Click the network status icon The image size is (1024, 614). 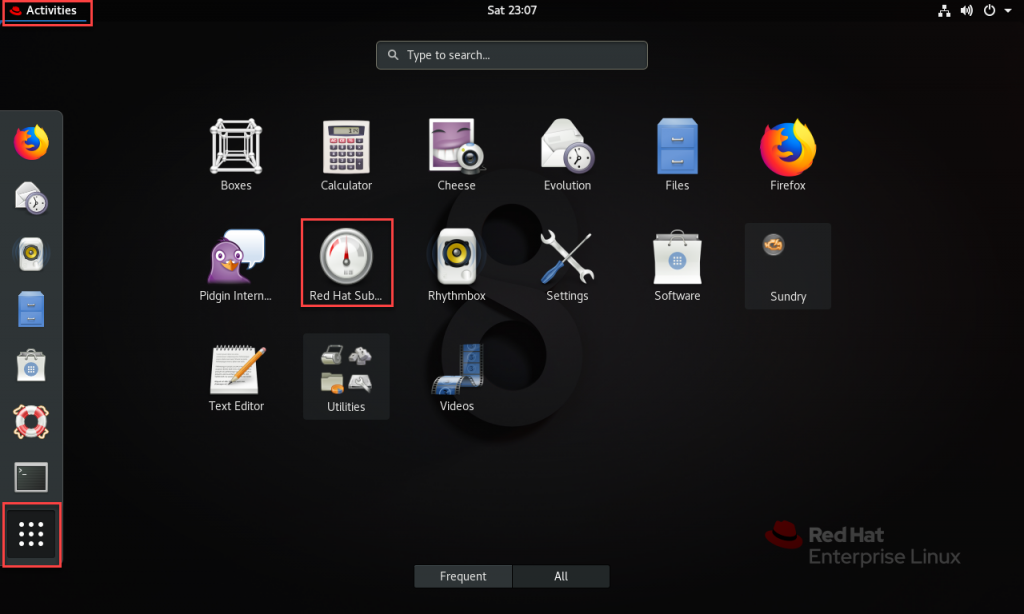(x=944, y=10)
